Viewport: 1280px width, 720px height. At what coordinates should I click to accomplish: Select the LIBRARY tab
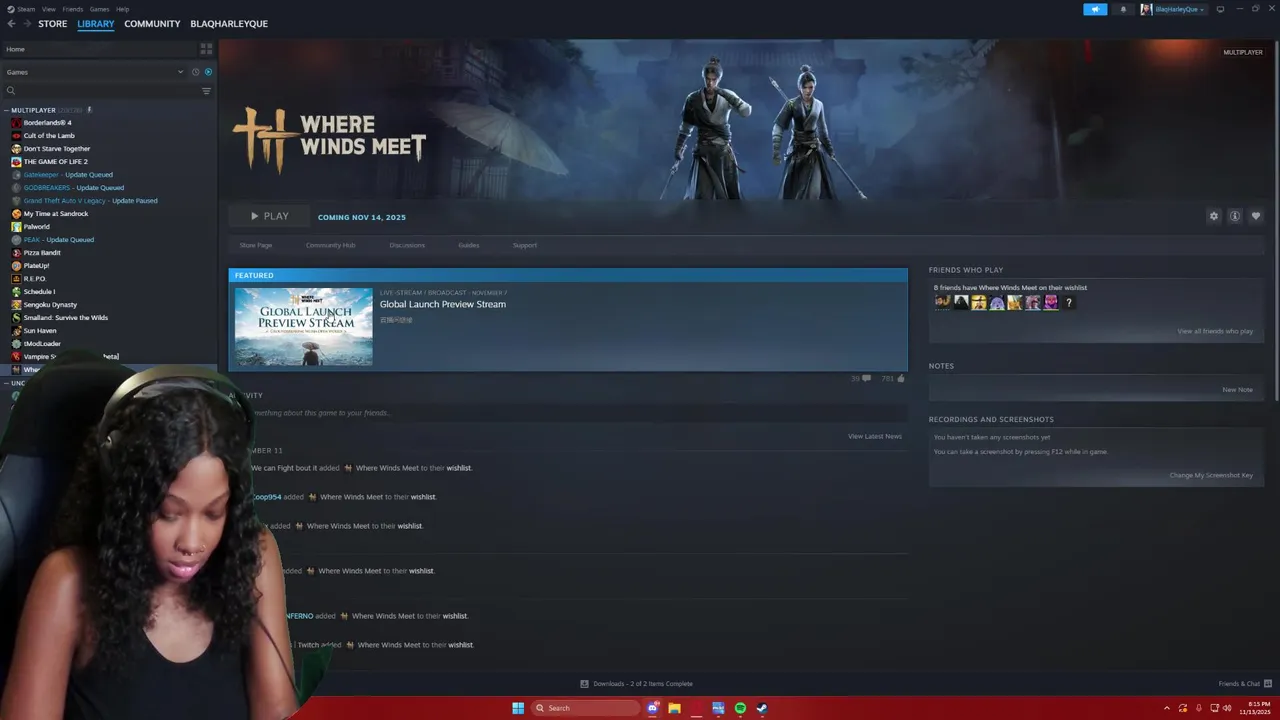click(96, 24)
